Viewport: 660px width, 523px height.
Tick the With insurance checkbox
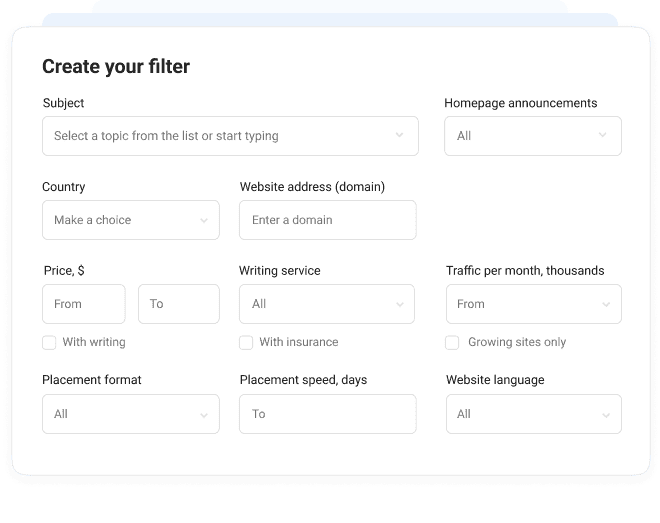(246, 343)
